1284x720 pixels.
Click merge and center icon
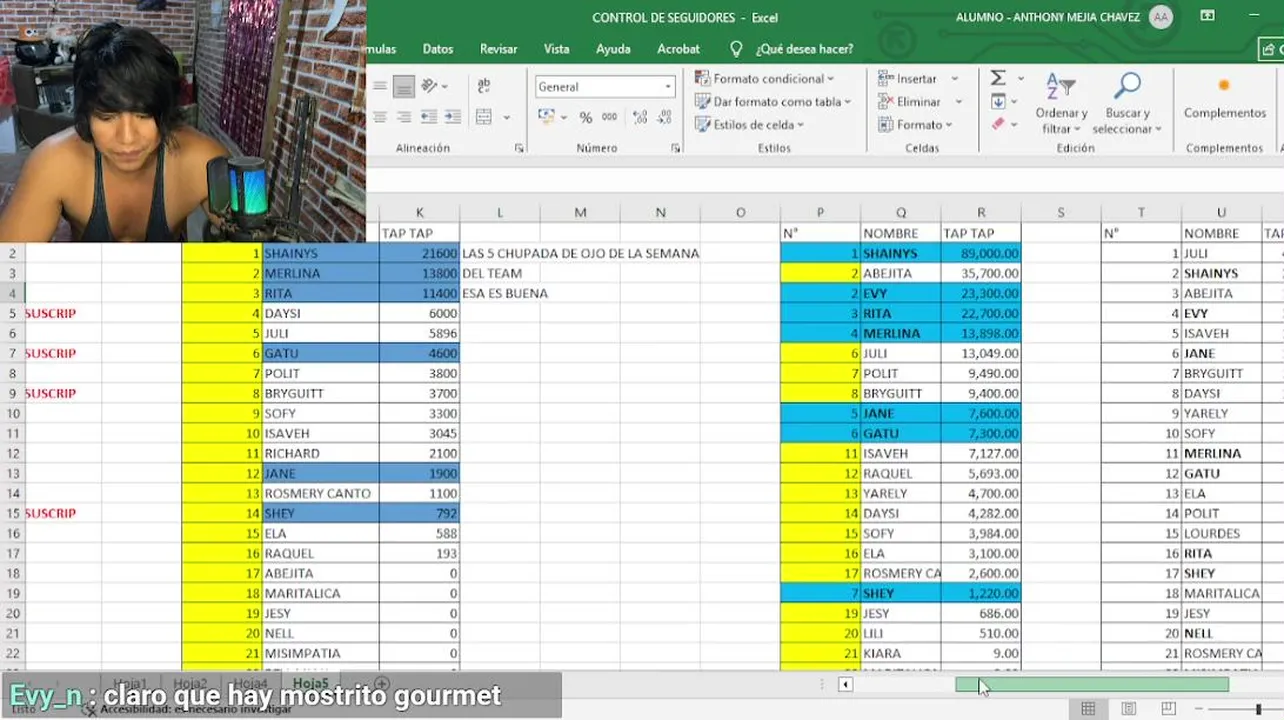[x=483, y=118]
